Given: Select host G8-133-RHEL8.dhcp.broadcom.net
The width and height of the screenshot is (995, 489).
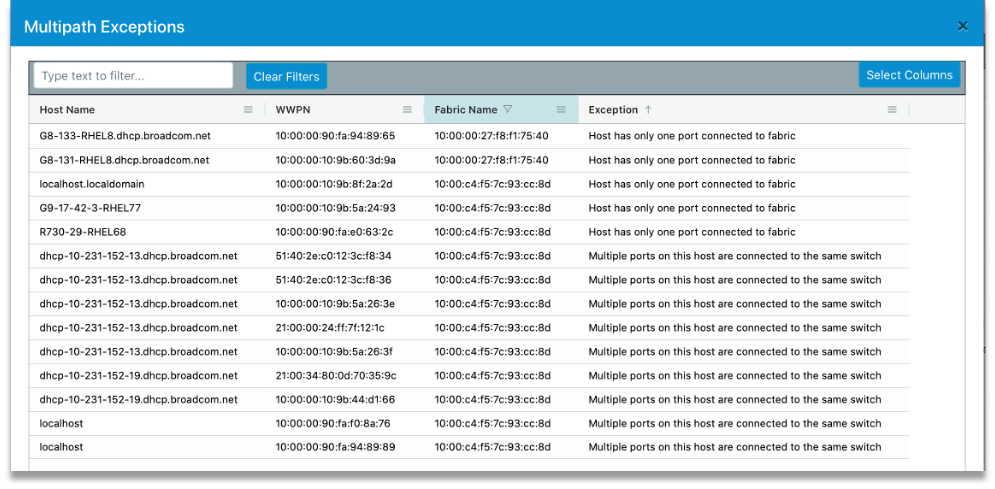Looking at the screenshot, I should pyautogui.click(x=125, y=136).
